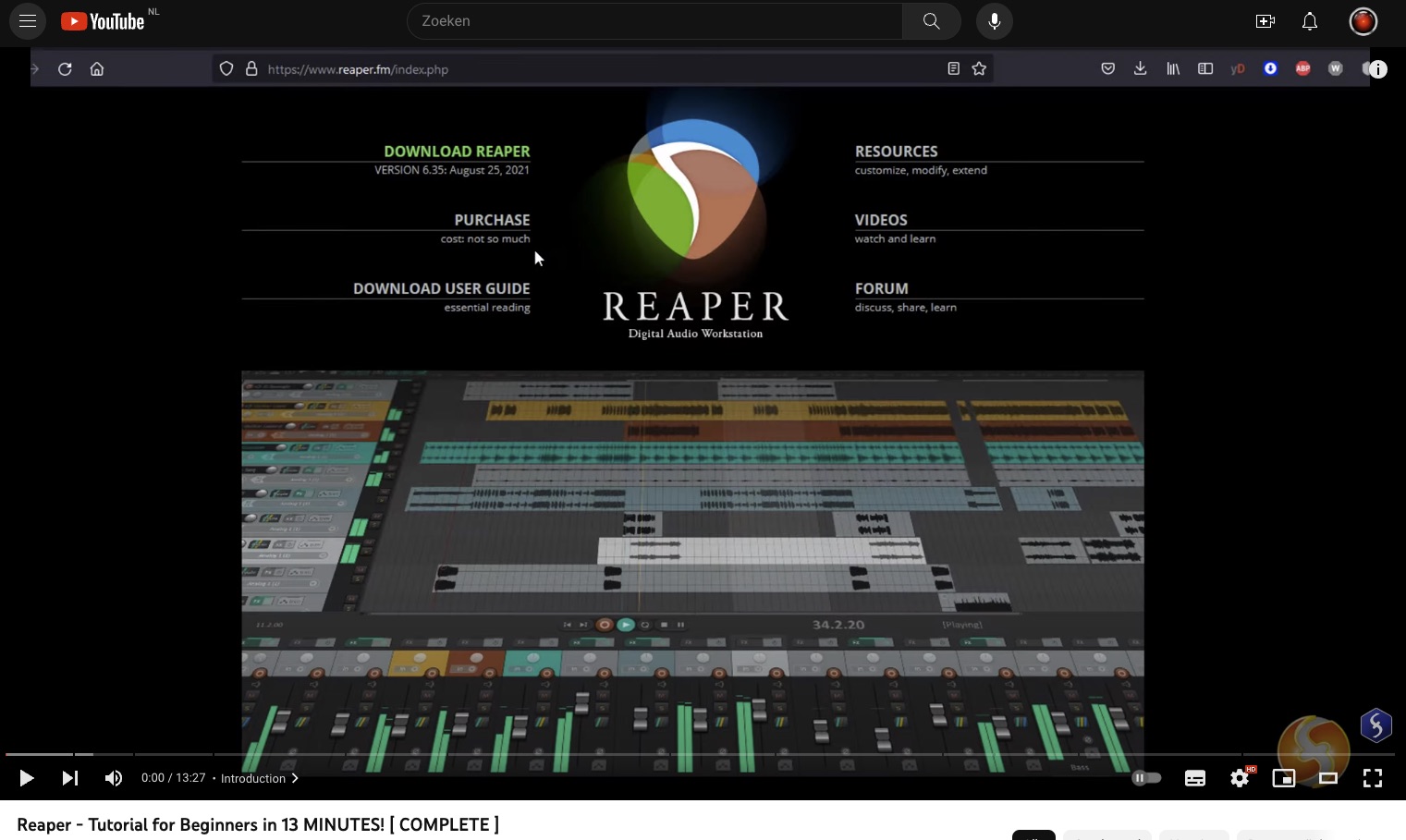Open the create video icon
1406x840 pixels.
[x=1265, y=20]
